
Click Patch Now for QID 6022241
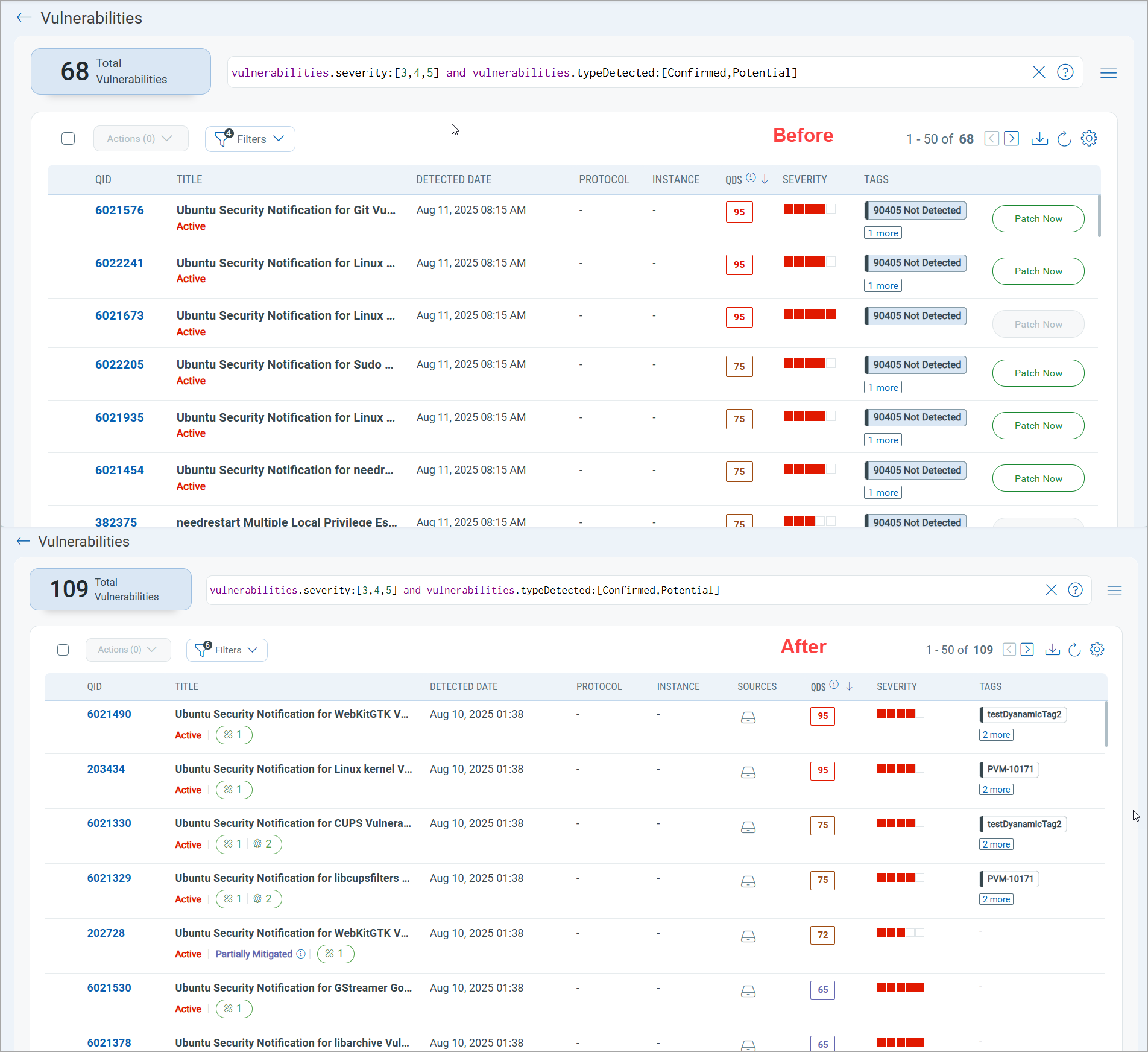pos(1038,271)
